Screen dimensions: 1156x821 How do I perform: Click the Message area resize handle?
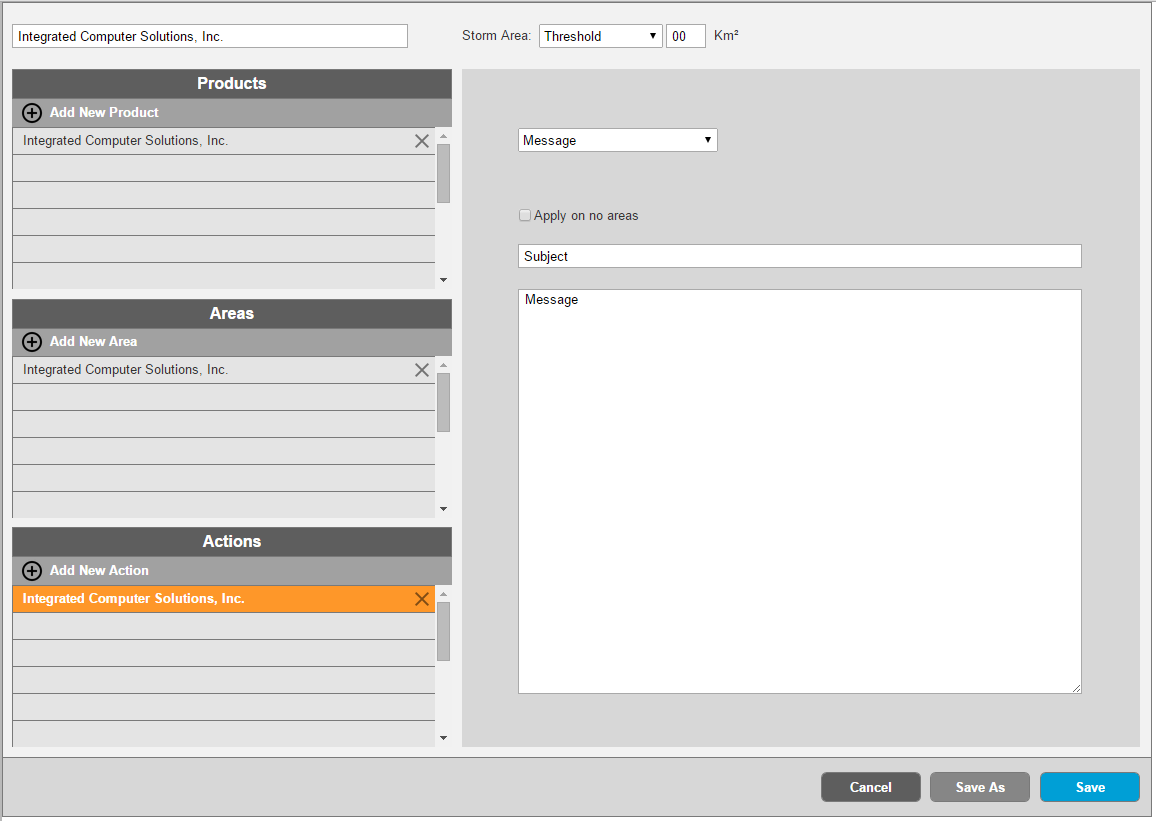pyautogui.click(x=1076, y=688)
